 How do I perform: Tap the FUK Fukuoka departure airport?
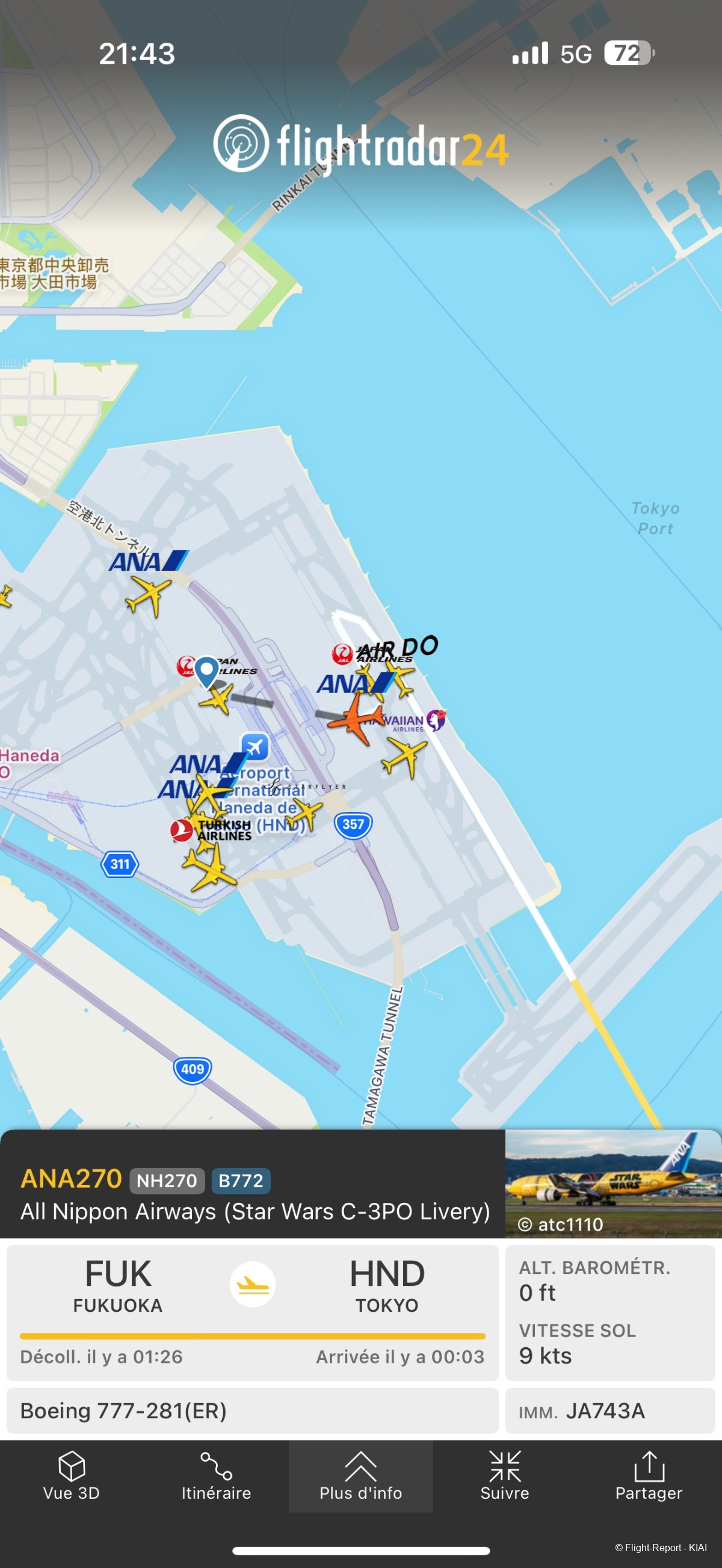tap(118, 1285)
